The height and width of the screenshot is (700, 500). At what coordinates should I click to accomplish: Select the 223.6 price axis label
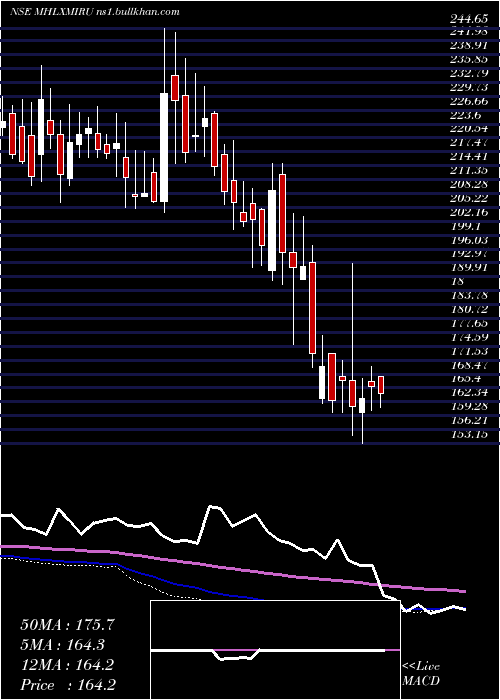(466, 115)
